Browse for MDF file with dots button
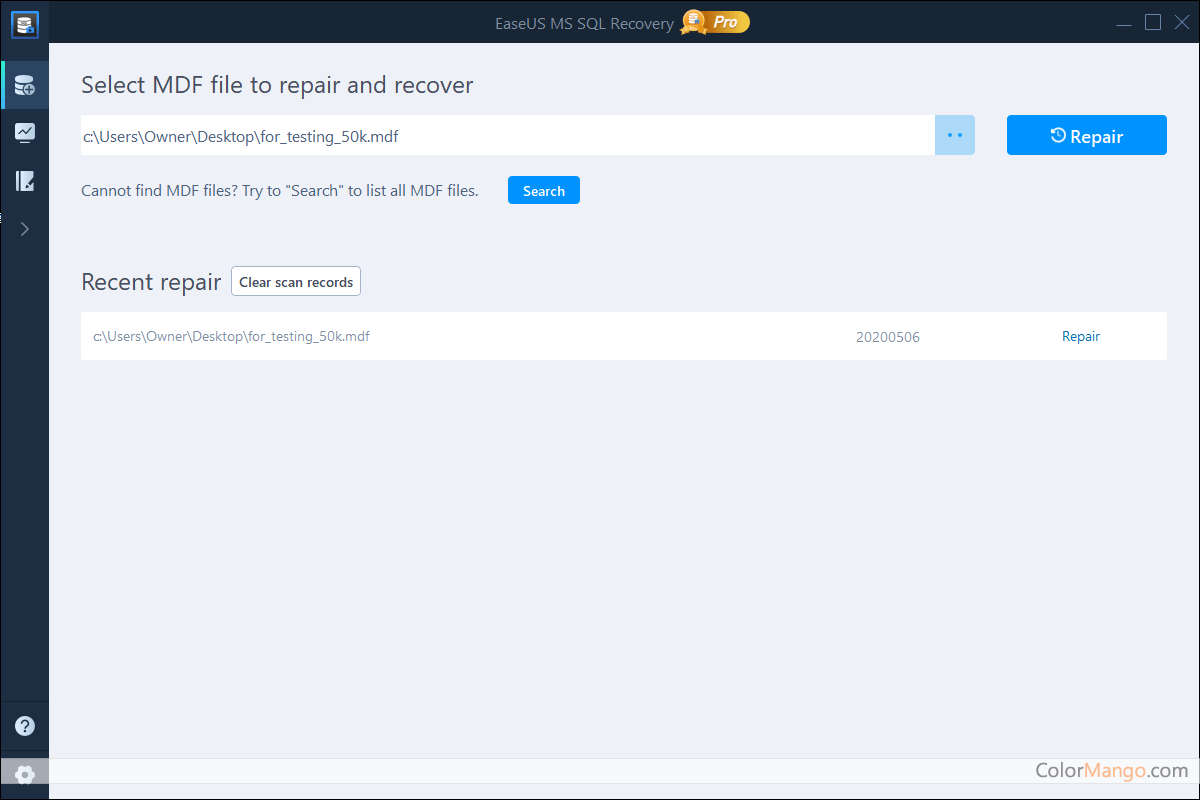Viewport: 1200px width, 800px height. pos(954,135)
